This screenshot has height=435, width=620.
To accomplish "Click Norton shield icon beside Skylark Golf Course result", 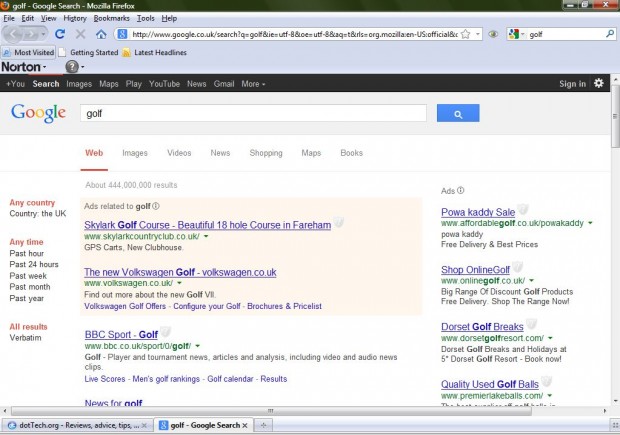I will point(338,222).
